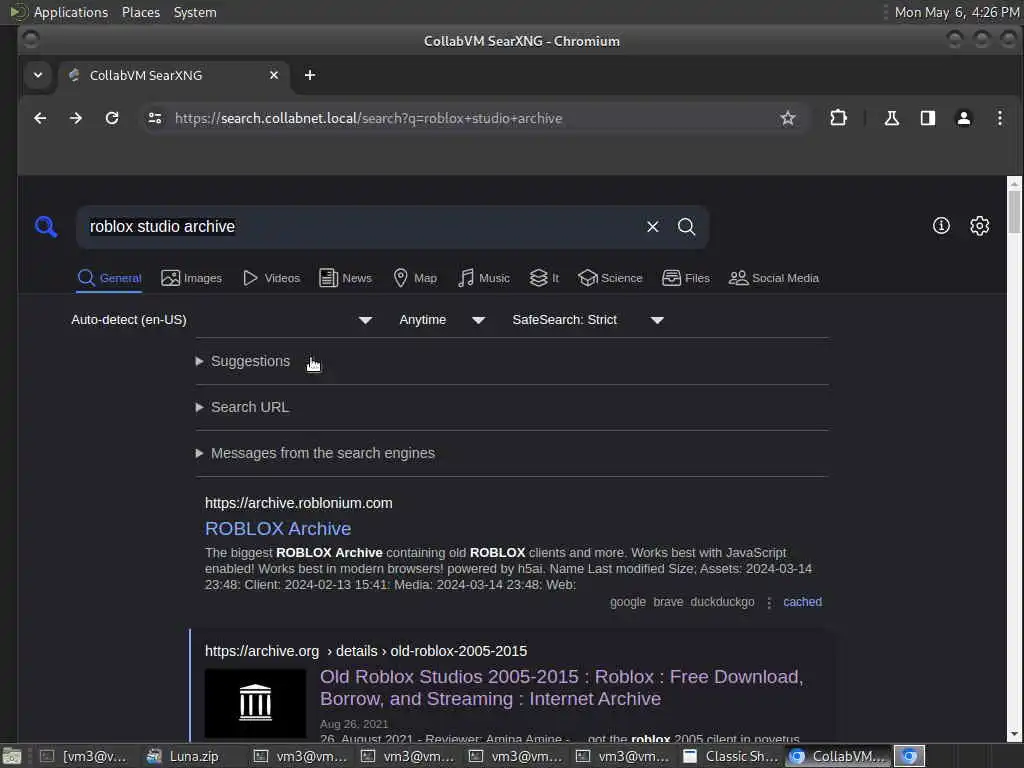
Task: Click the page vertical scrollbar thumb
Action: click(1014, 212)
